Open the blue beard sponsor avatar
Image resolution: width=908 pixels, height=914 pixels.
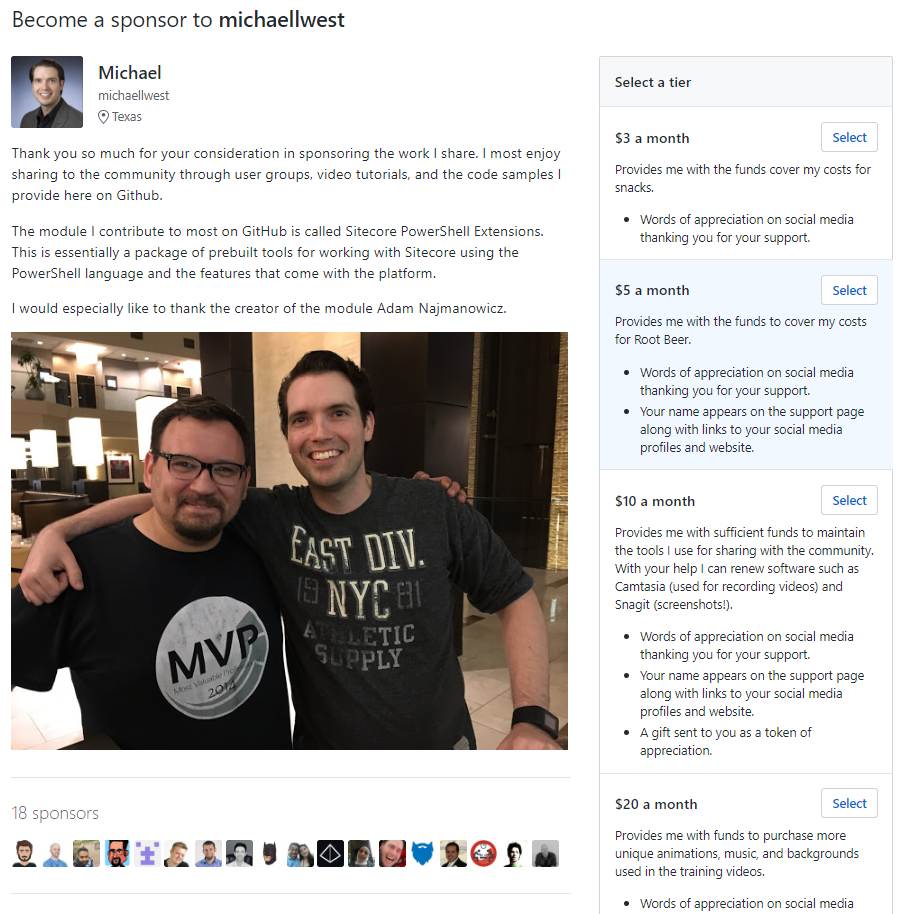tap(423, 853)
